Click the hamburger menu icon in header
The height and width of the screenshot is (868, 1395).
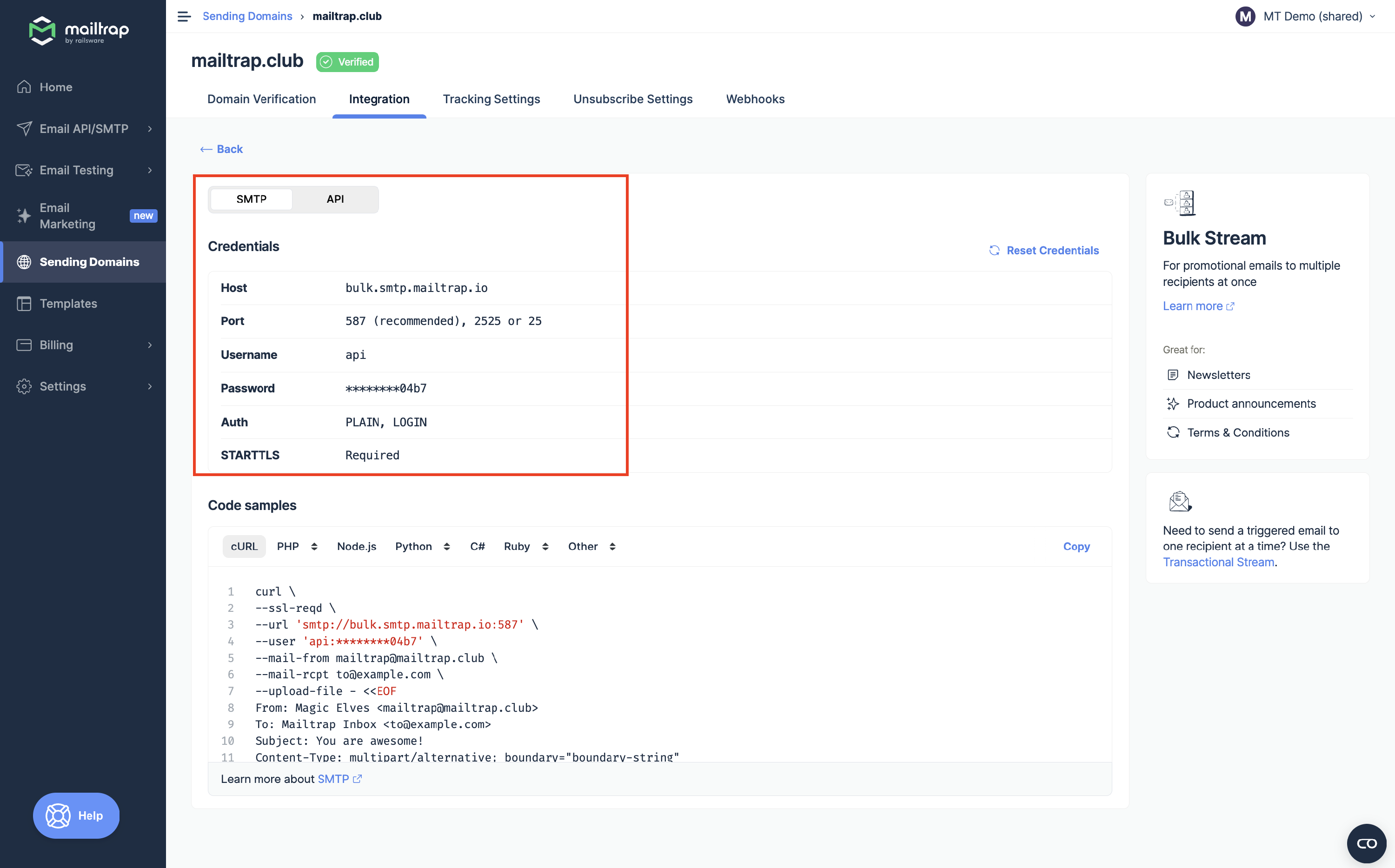coord(184,17)
